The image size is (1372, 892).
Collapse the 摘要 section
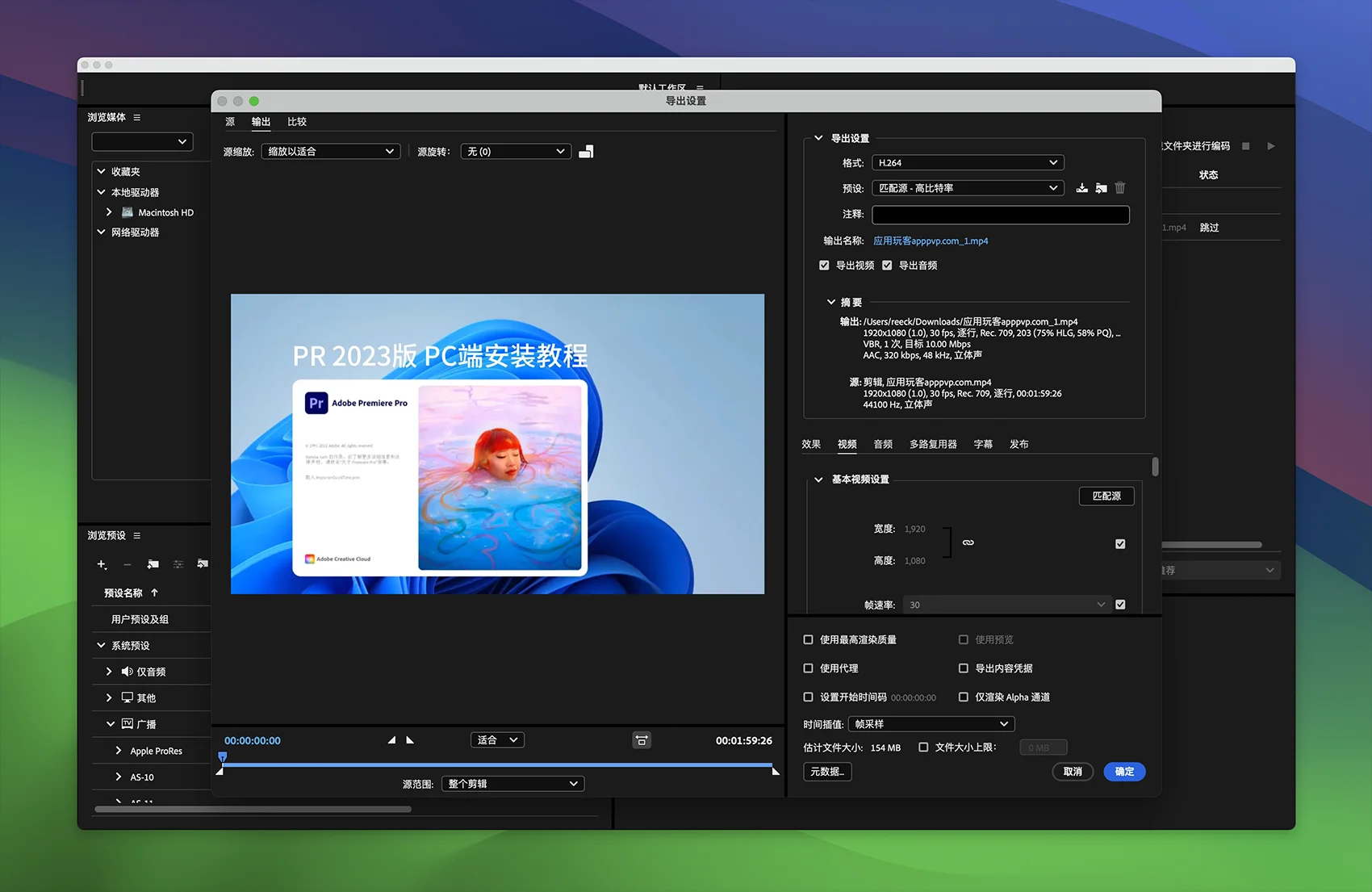coord(830,302)
